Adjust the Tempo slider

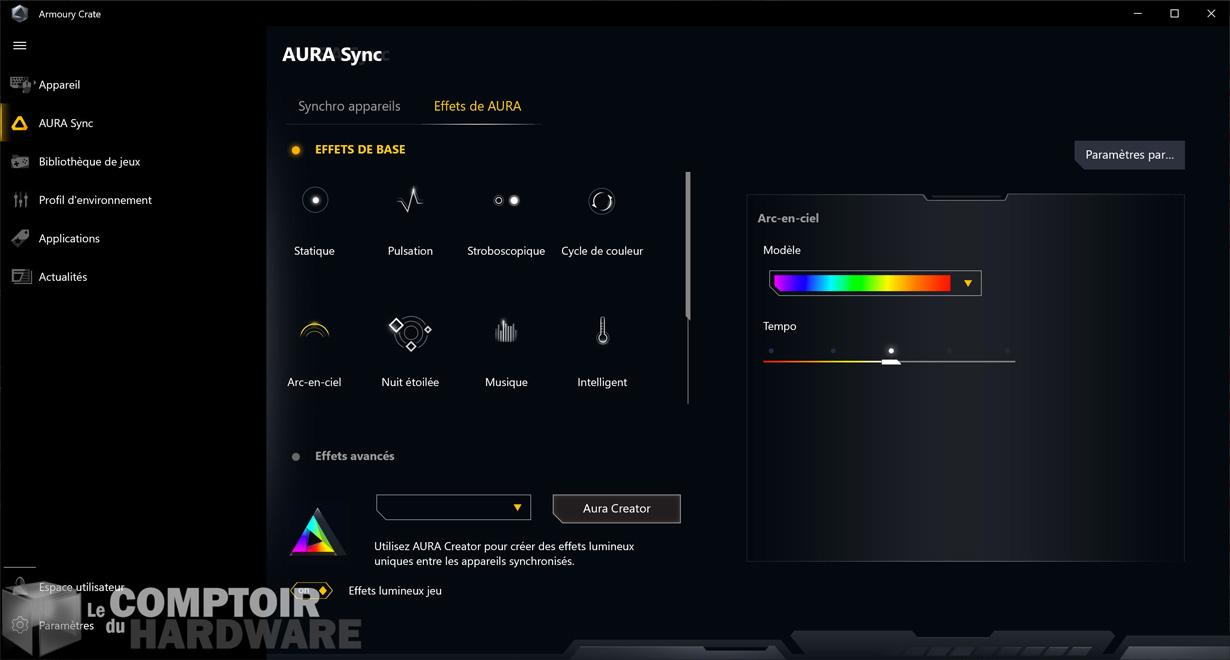tap(890, 360)
